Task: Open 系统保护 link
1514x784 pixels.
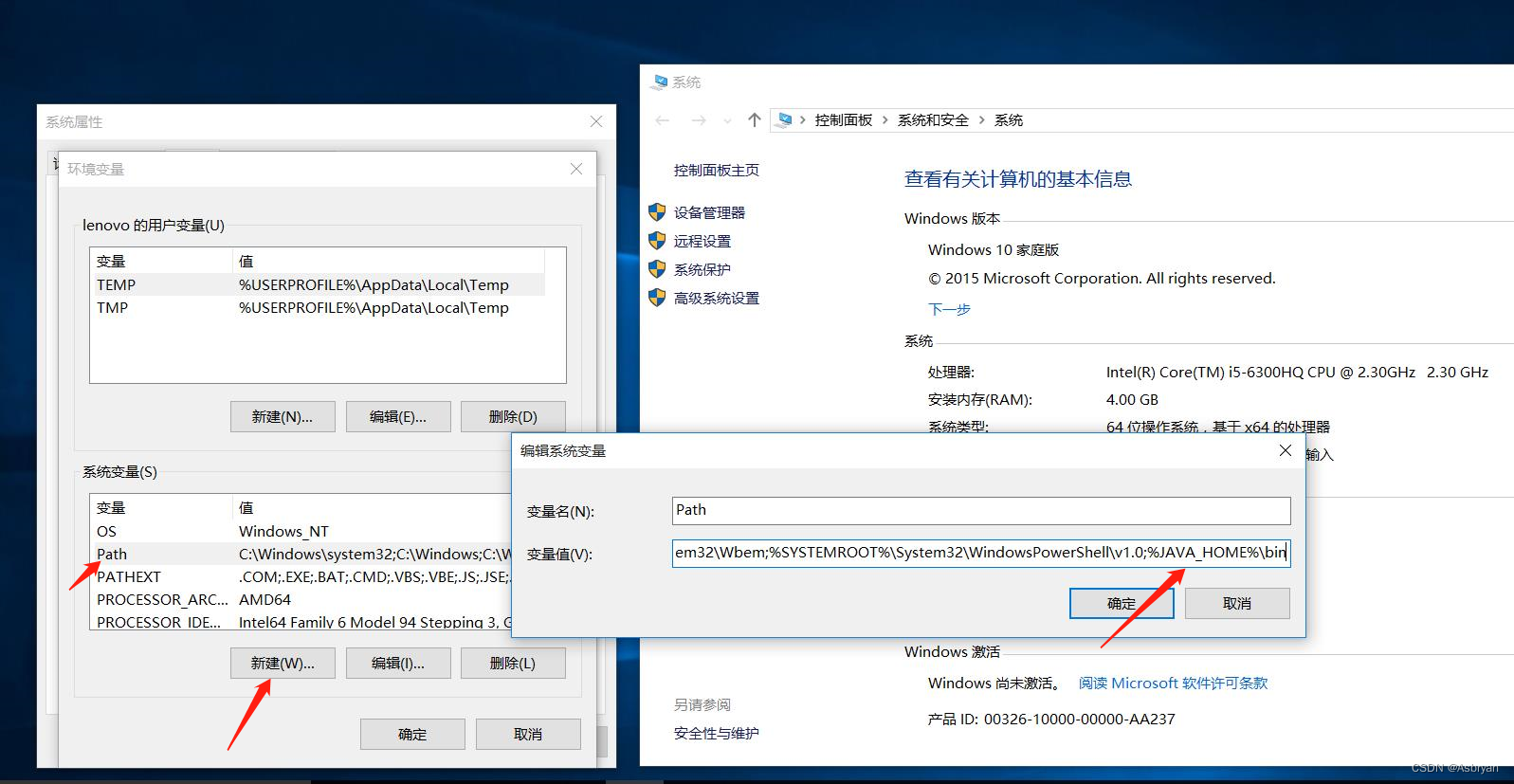Action: [x=702, y=269]
